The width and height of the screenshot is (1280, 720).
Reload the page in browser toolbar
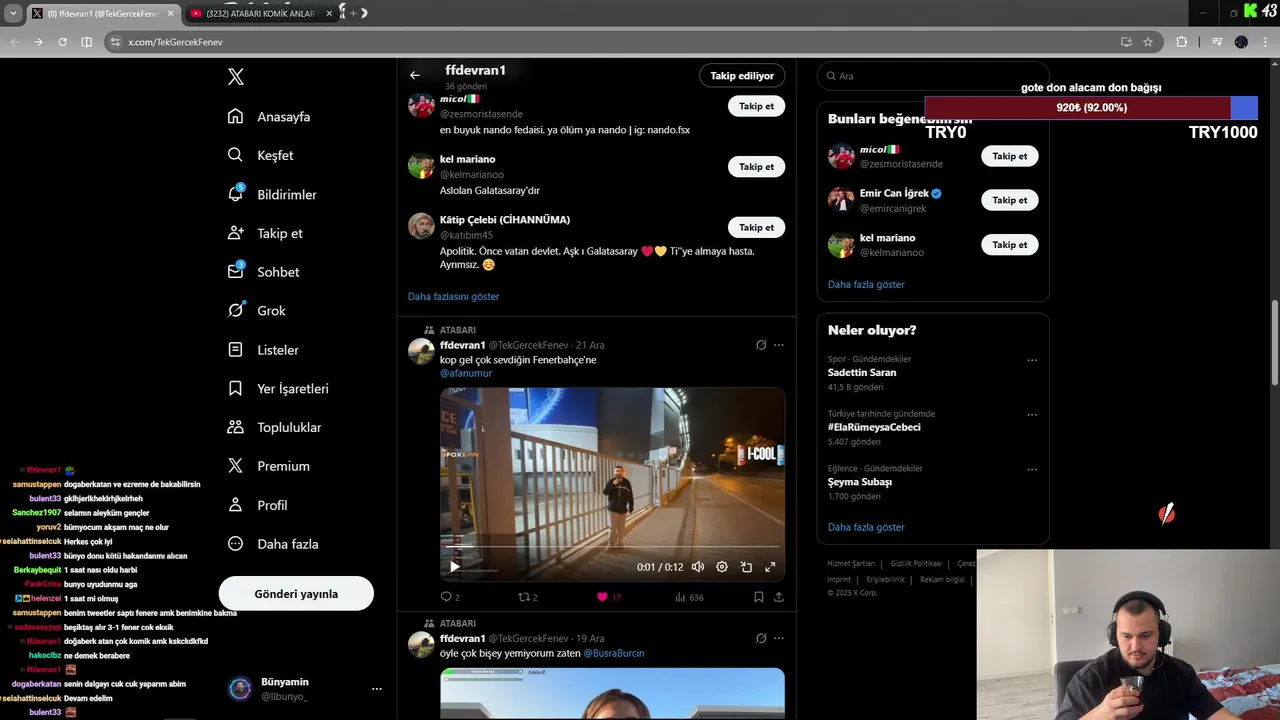click(x=62, y=42)
